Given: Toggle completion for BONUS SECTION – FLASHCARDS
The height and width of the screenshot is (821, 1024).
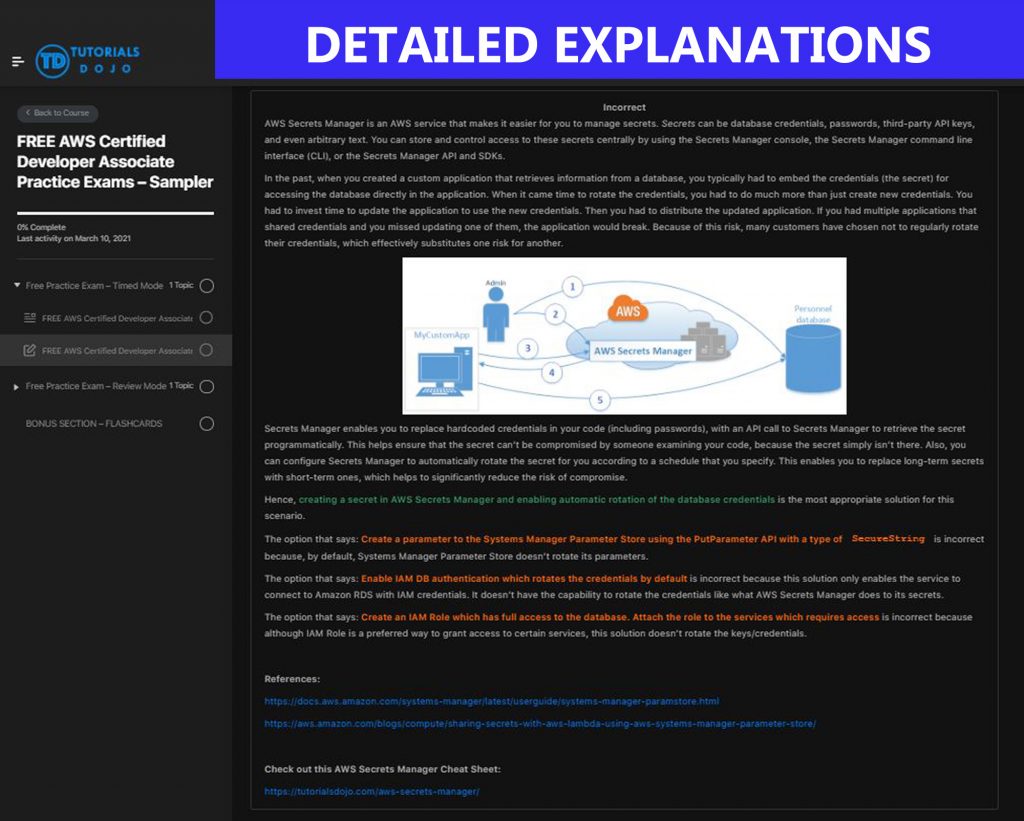Looking at the screenshot, I should click(206, 423).
